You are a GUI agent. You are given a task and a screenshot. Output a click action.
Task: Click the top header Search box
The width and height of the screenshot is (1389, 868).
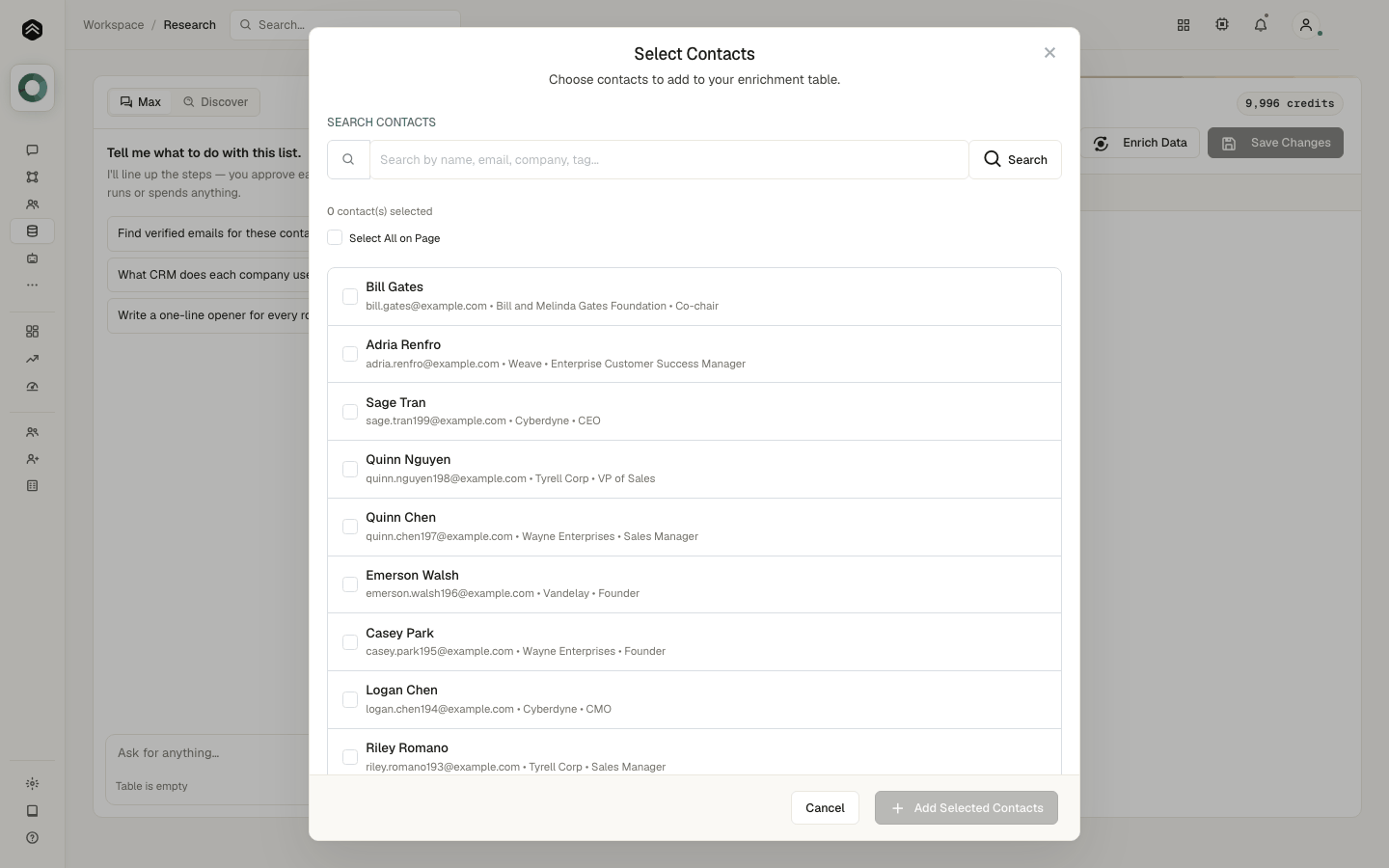345,25
